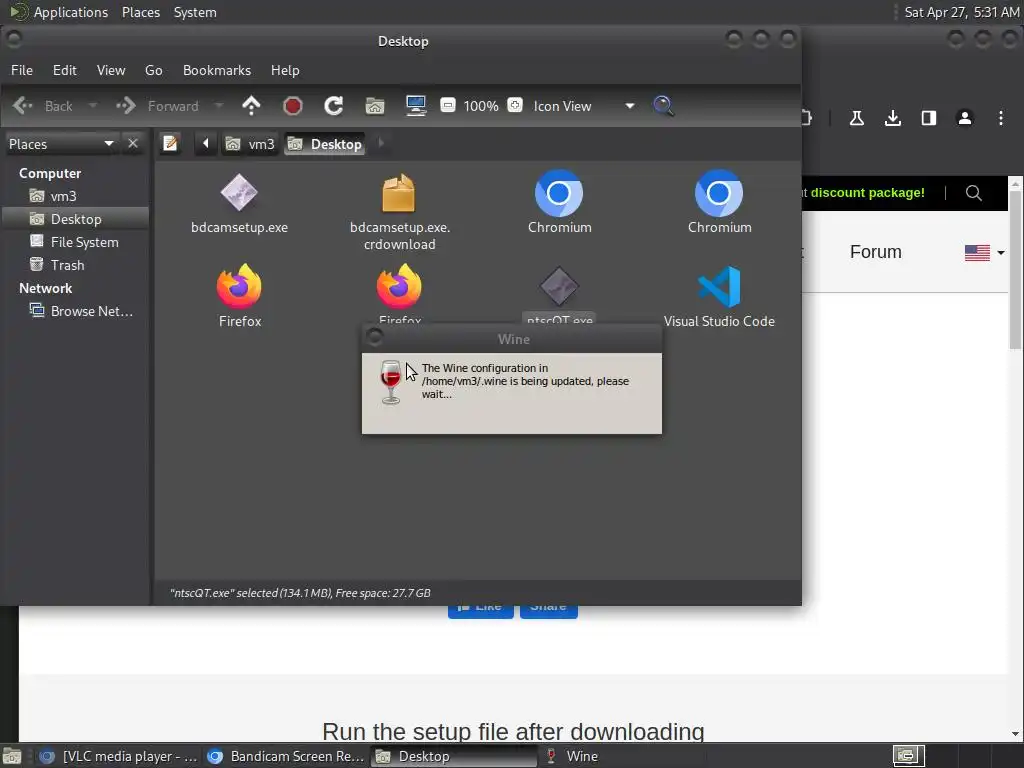Open the browser profile icon
Image resolution: width=1024 pixels, height=768 pixels.
(x=965, y=118)
